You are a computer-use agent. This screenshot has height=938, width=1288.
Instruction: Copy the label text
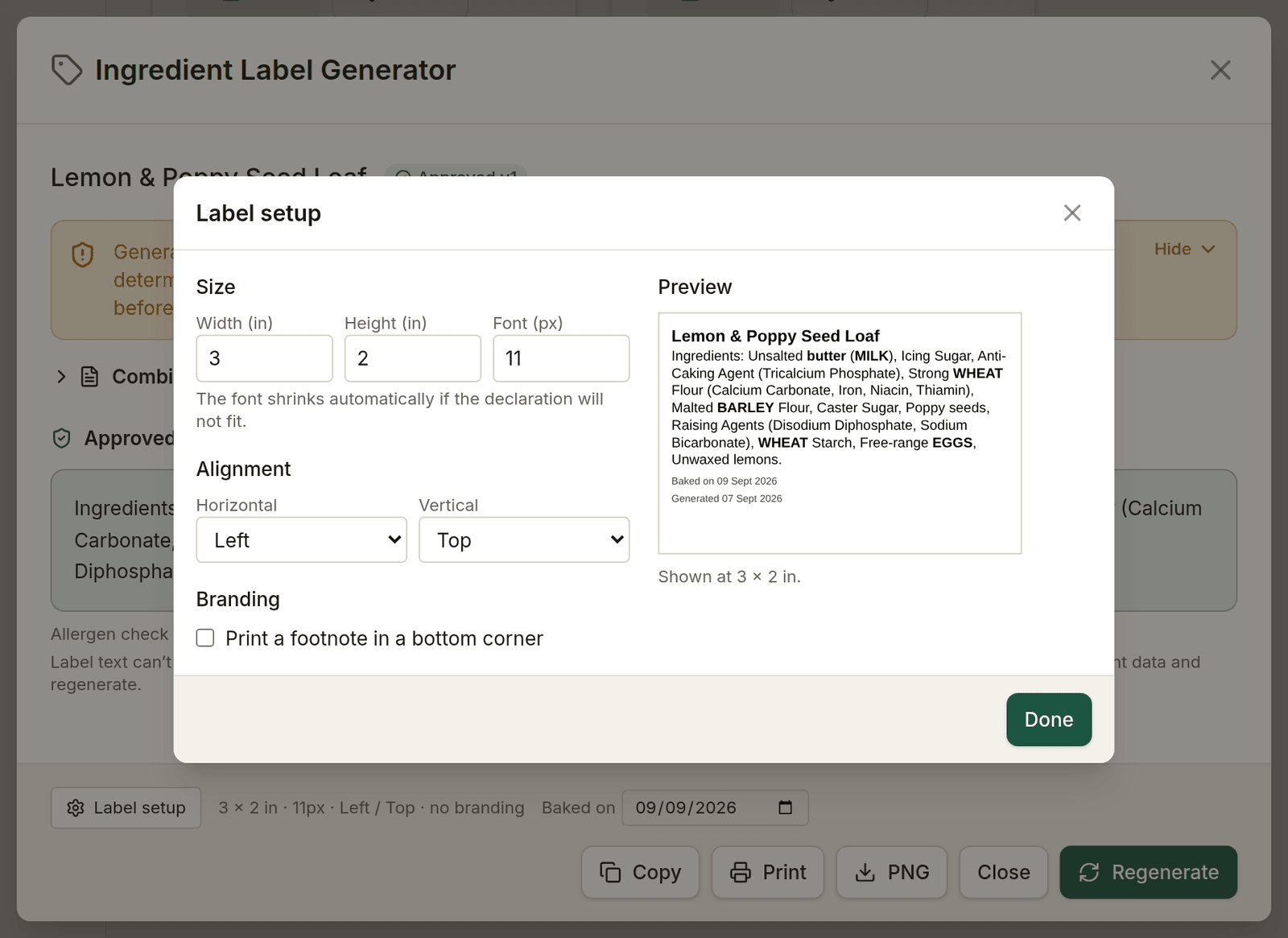[x=640, y=872]
